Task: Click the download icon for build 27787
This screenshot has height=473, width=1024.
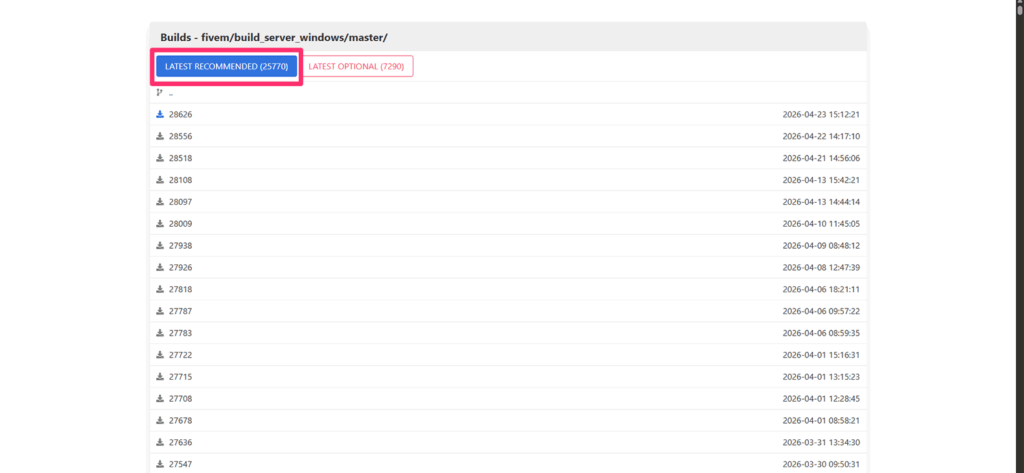Action: [160, 311]
